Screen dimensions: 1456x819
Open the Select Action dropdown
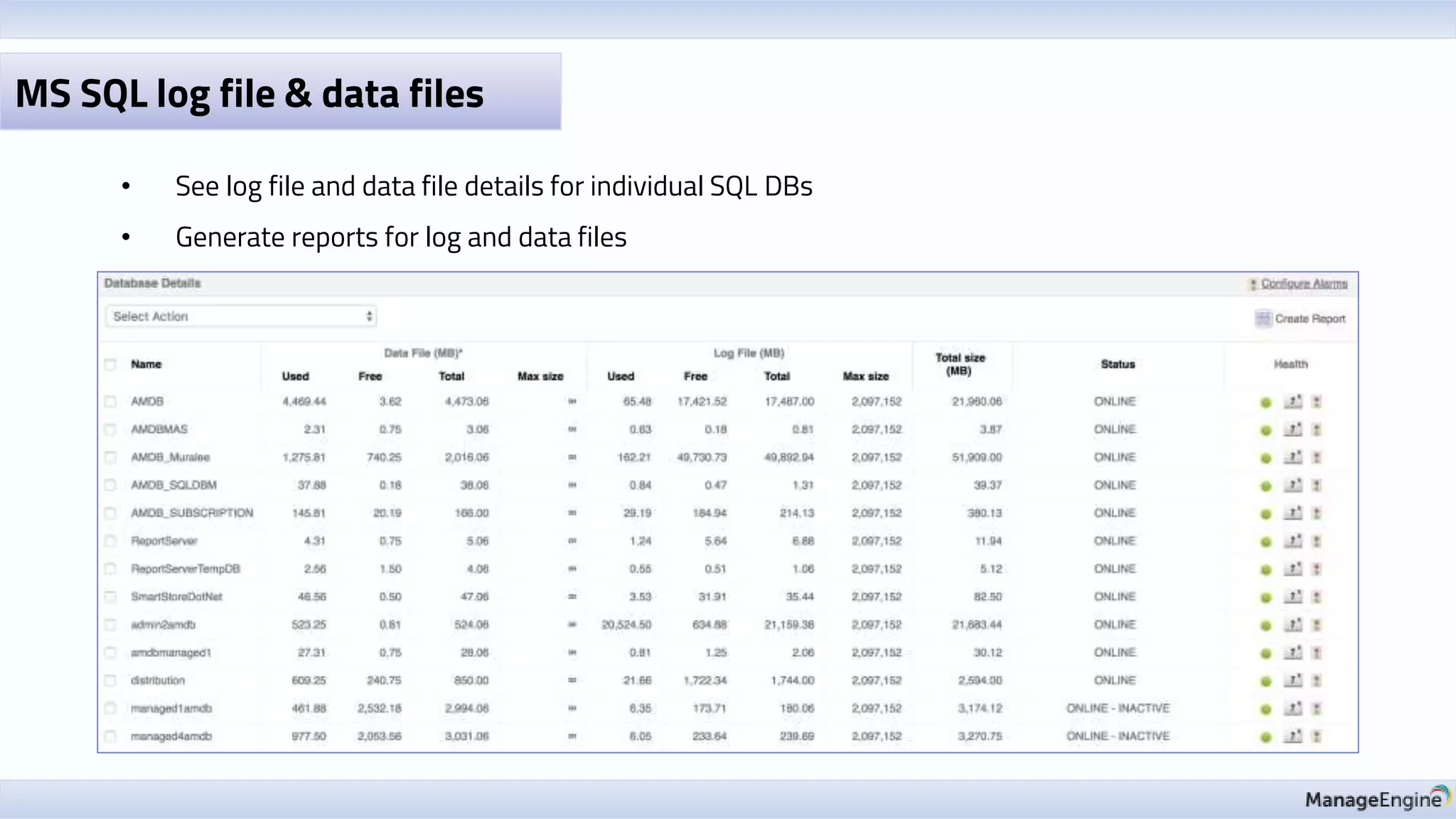tap(241, 316)
